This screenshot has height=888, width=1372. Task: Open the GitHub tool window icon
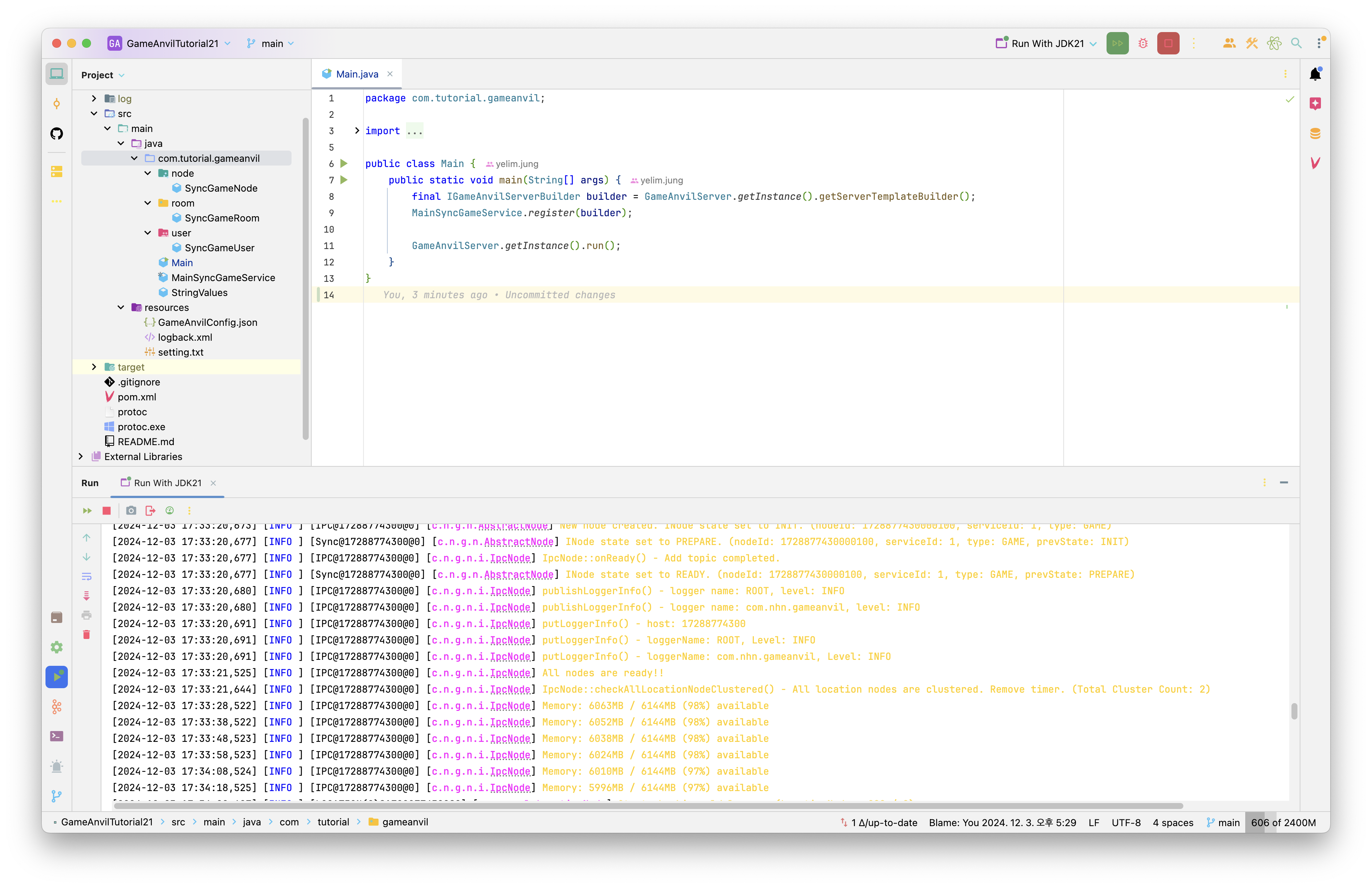(x=57, y=134)
